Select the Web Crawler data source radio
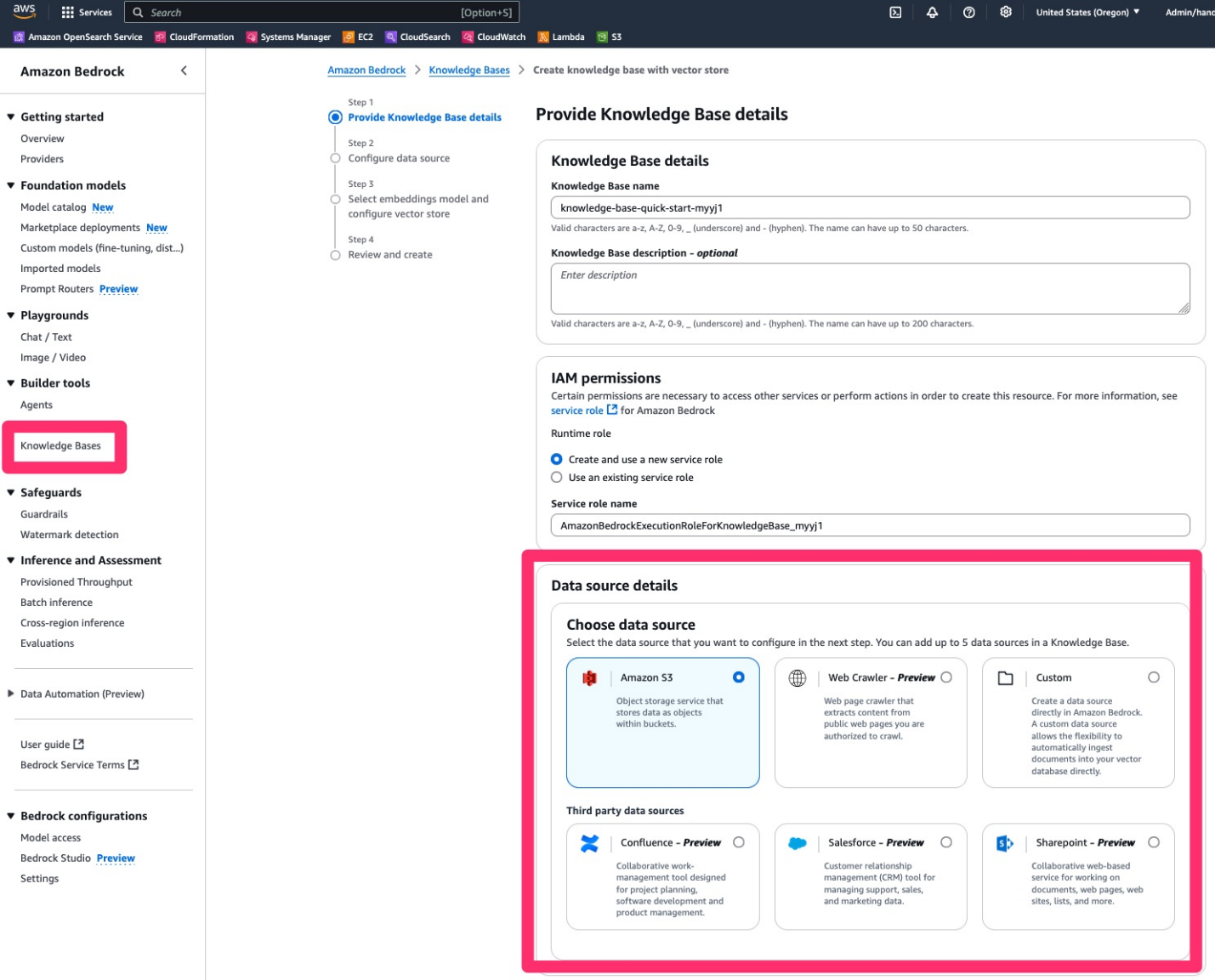Screen dimensions: 1215x980 point(946,677)
